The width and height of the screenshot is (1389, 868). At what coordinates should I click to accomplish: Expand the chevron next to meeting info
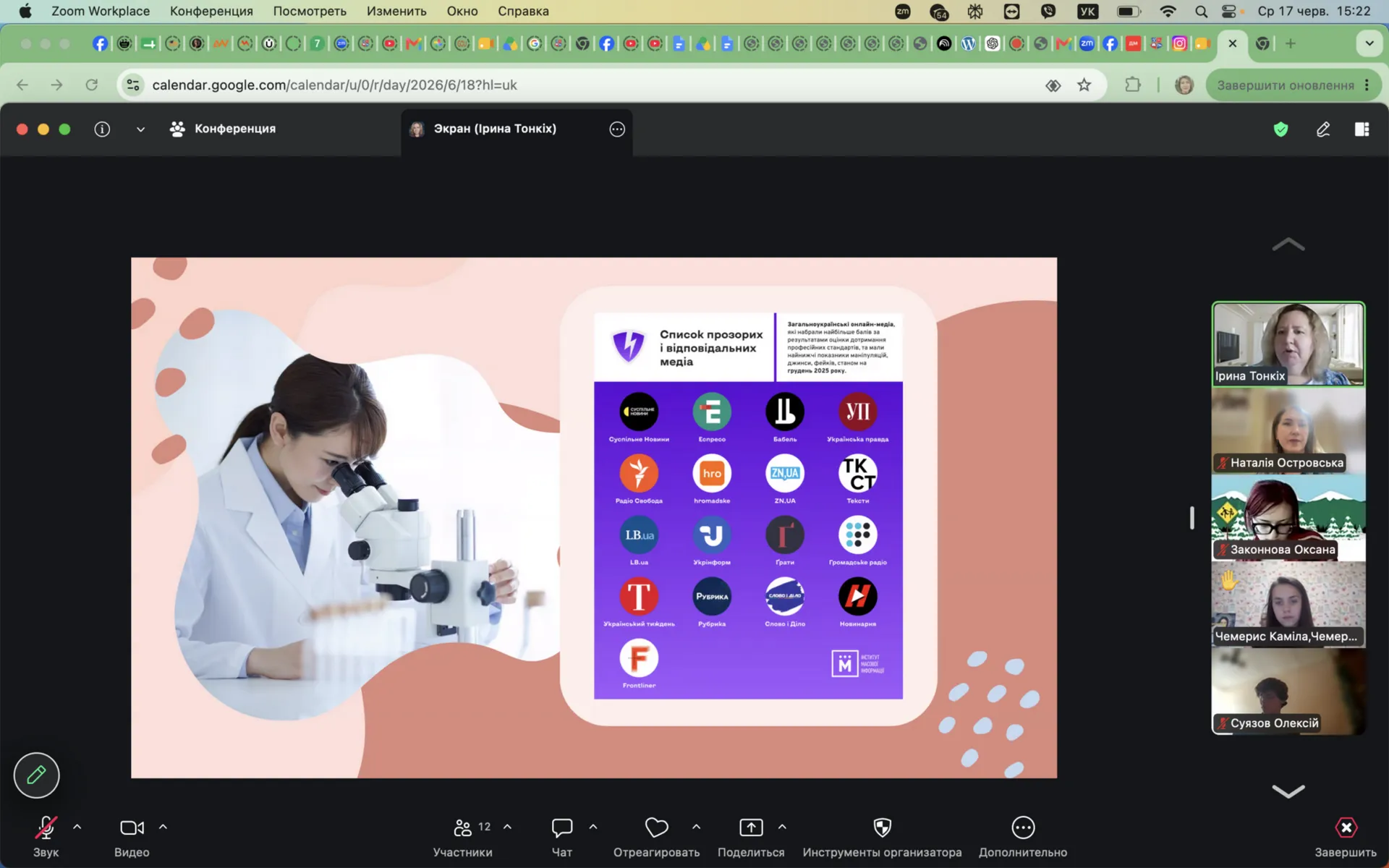[x=140, y=129]
